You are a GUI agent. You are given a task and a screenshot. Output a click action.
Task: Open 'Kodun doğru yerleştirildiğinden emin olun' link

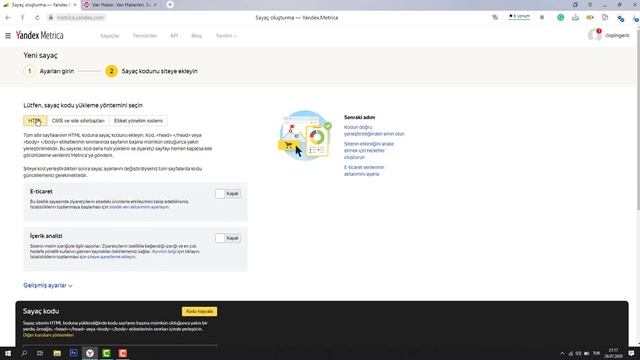tap(374, 131)
